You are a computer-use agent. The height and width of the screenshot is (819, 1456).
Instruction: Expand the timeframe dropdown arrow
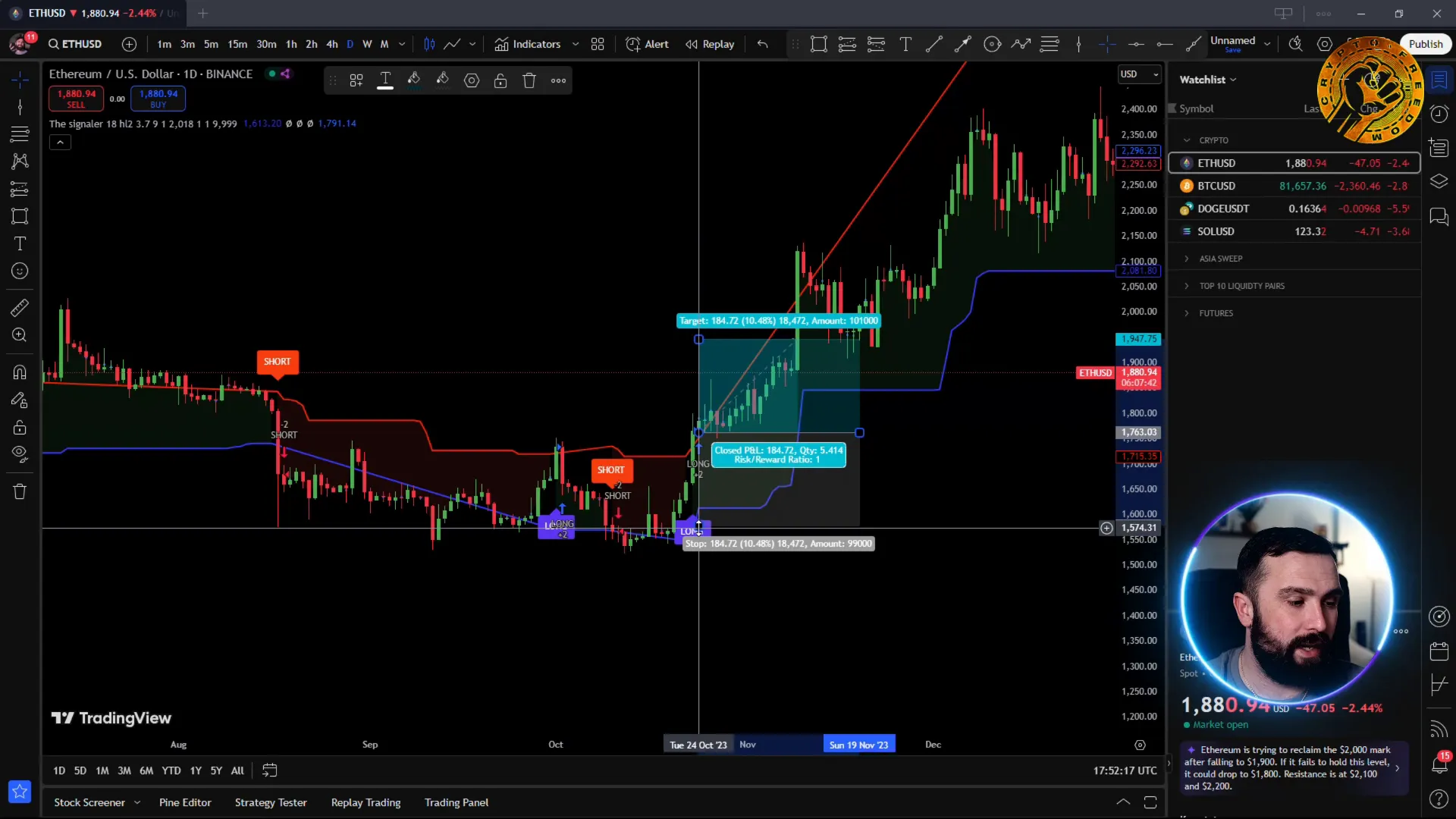(x=402, y=44)
